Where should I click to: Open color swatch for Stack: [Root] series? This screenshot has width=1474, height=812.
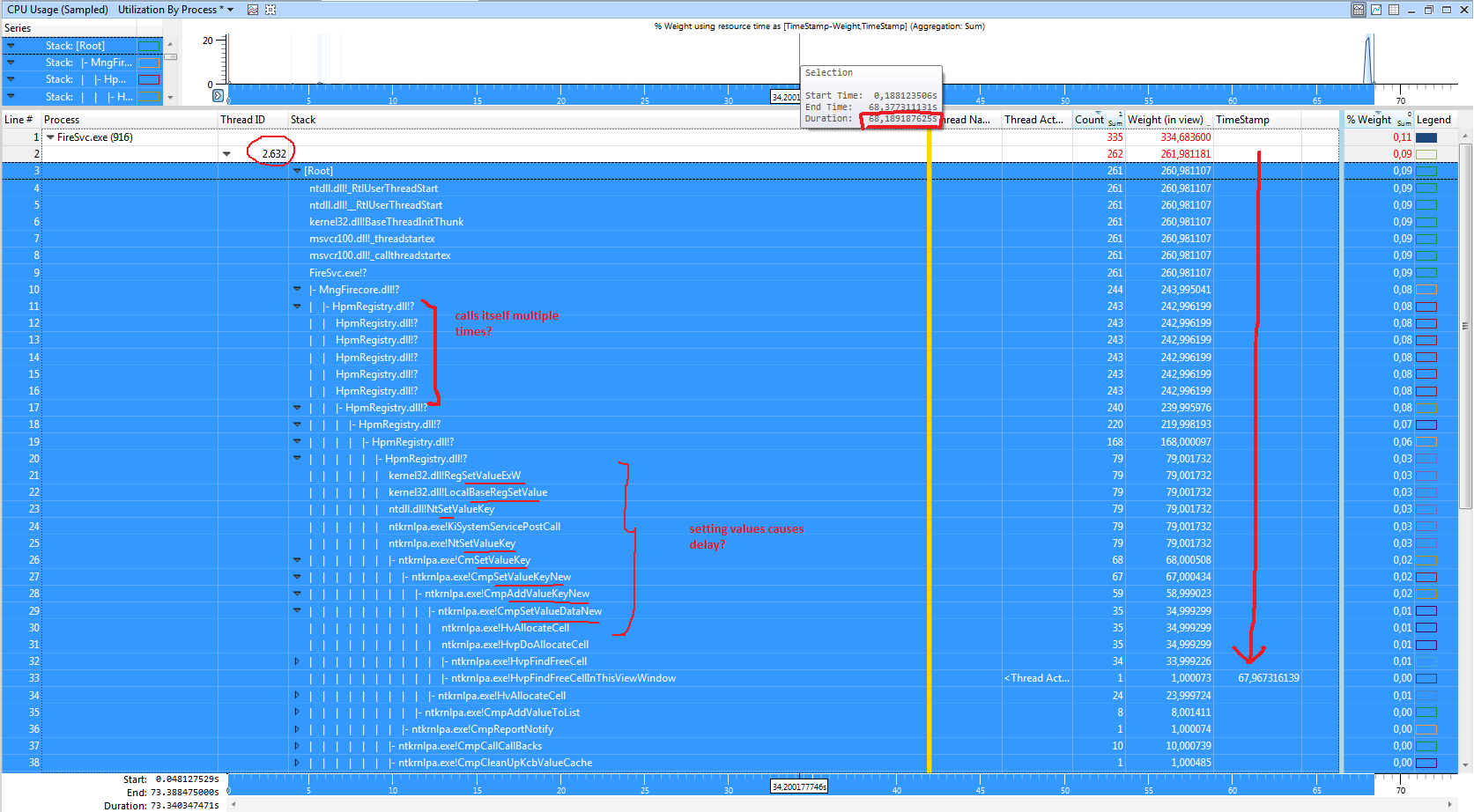coord(149,46)
